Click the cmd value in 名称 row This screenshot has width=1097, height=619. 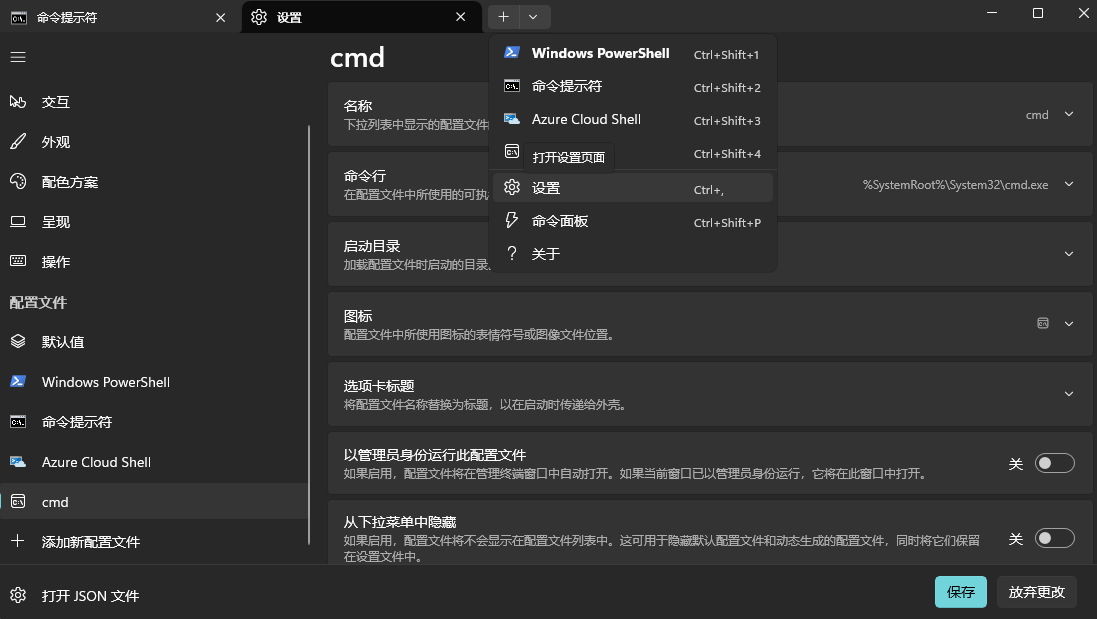(1037, 115)
